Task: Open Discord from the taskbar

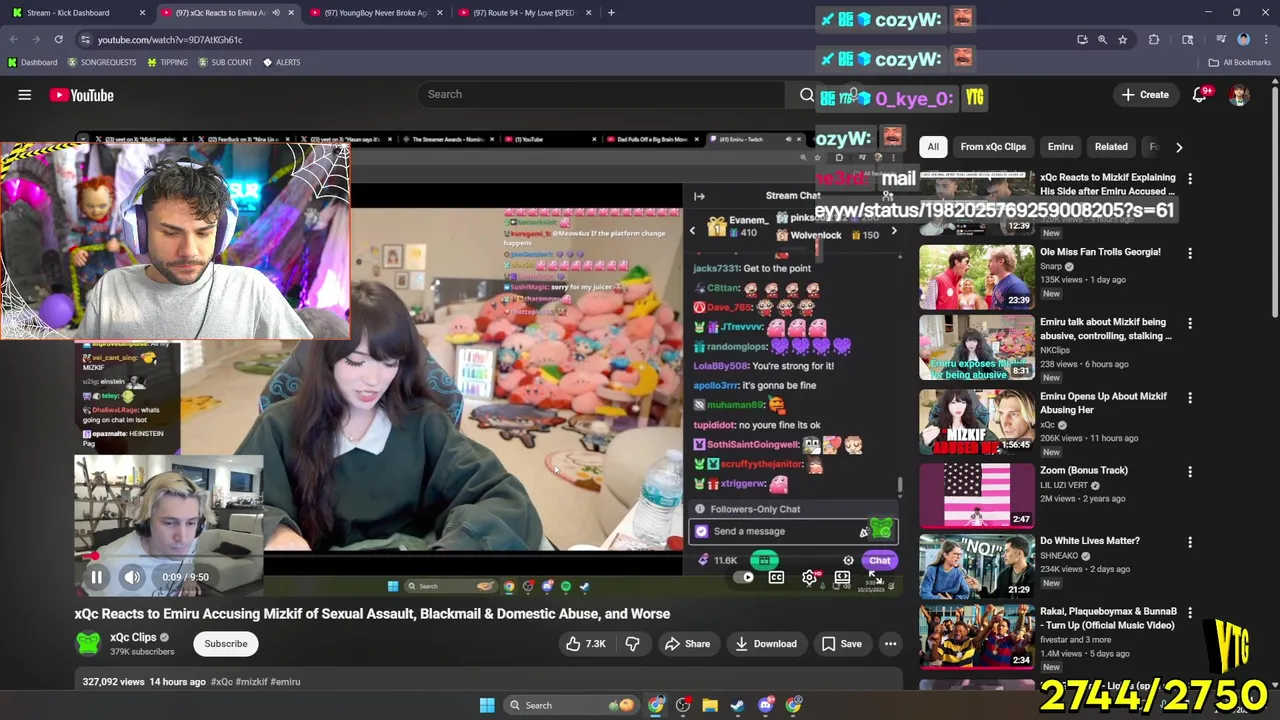Action: [x=766, y=706]
